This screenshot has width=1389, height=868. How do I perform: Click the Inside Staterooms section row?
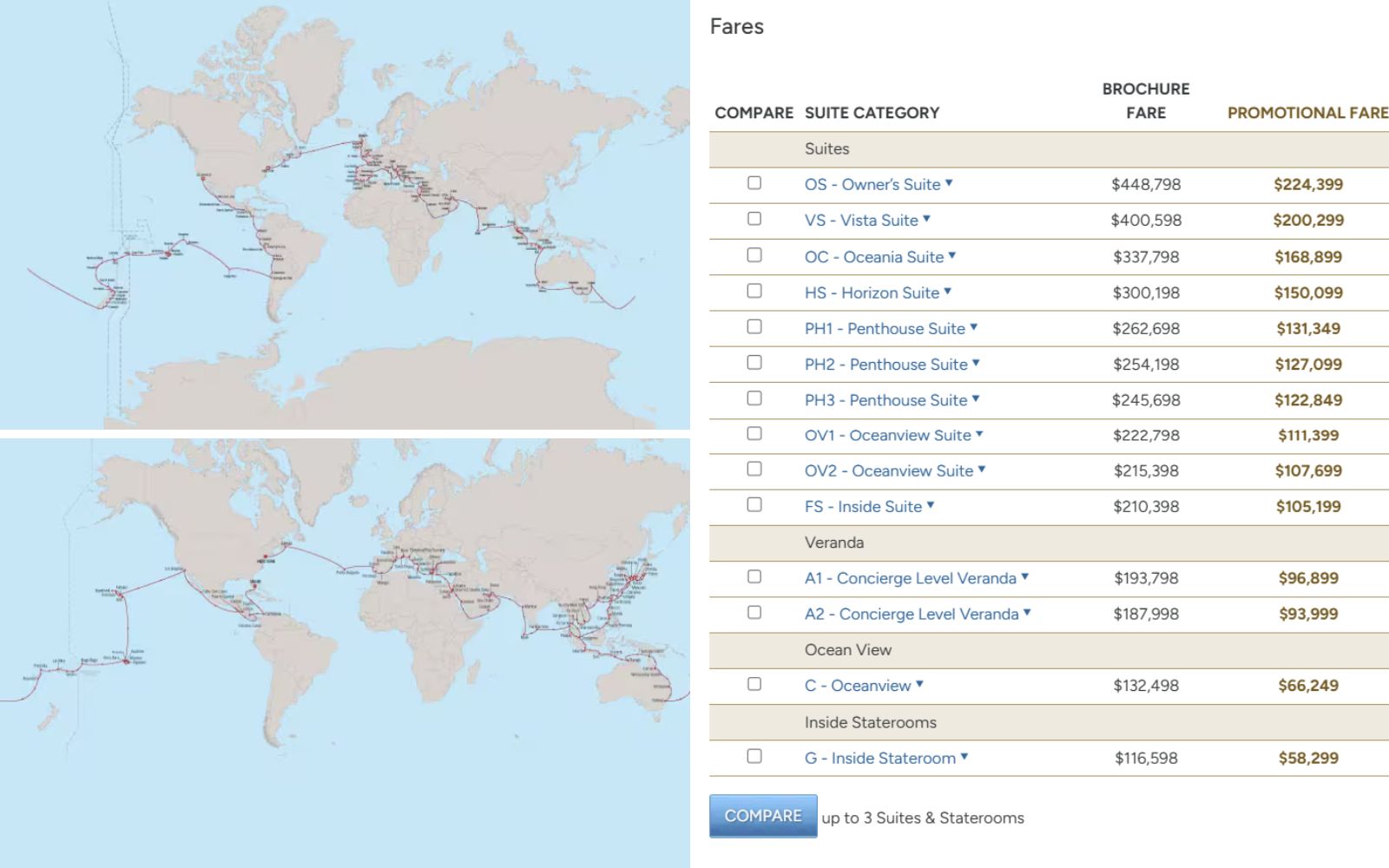tap(1049, 722)
